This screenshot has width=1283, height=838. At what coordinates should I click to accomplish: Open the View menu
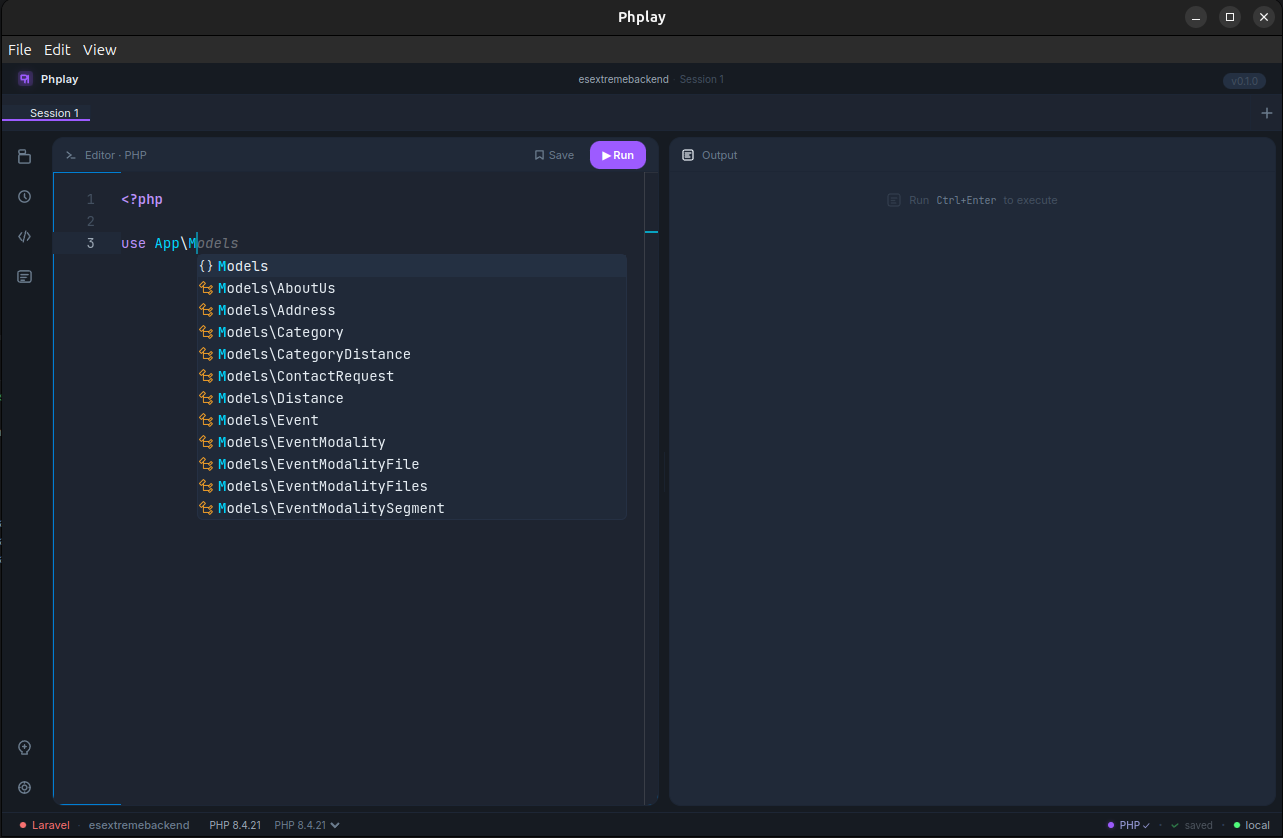(100, 50)
